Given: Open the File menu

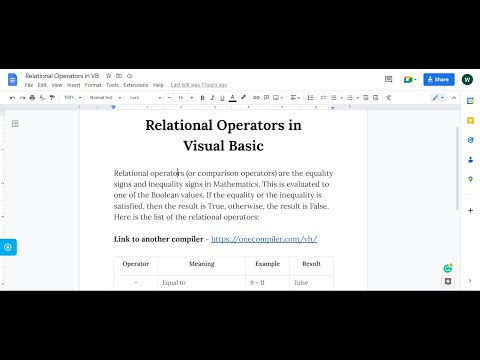Looking at the screenshot, I should 29,85.
